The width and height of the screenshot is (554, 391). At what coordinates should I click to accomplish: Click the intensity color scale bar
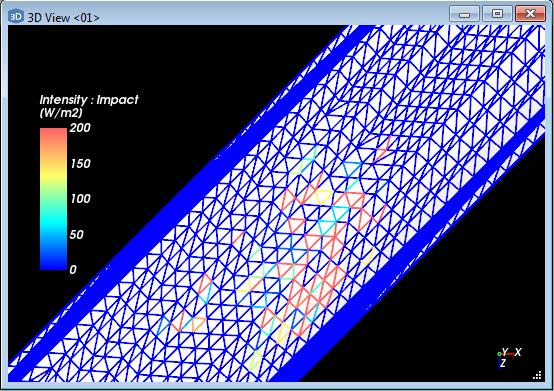[53, 199]
